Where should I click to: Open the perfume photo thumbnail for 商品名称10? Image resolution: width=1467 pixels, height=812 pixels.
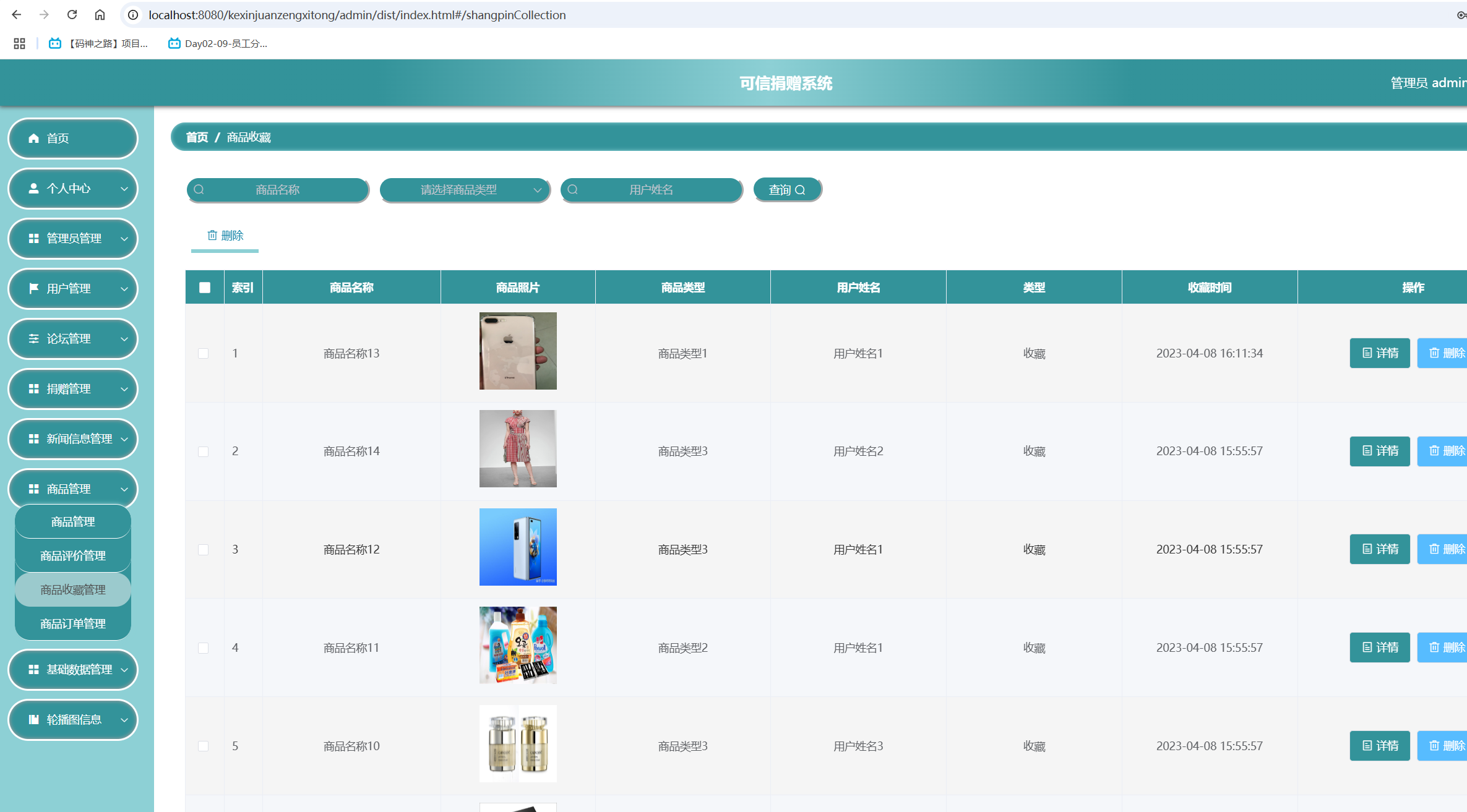pyautogui.click(x=518, y=744)
